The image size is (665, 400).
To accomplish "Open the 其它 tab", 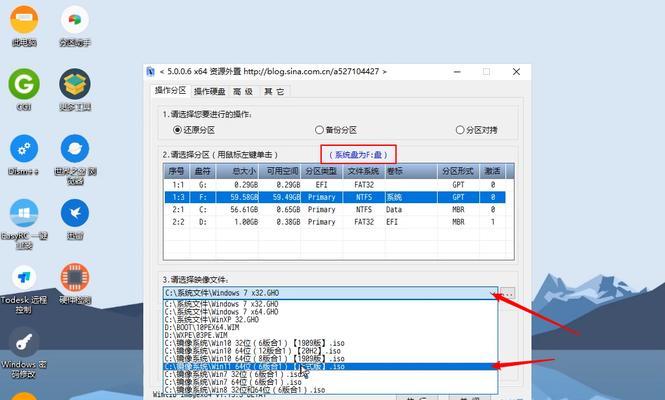I will [x=274, y=91].
